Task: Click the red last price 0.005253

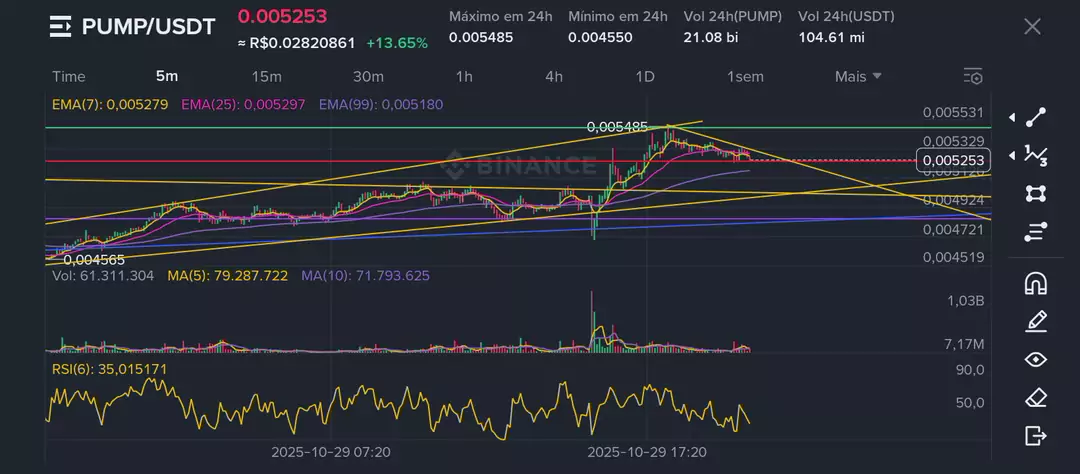Action: click(x=282, y=16)
